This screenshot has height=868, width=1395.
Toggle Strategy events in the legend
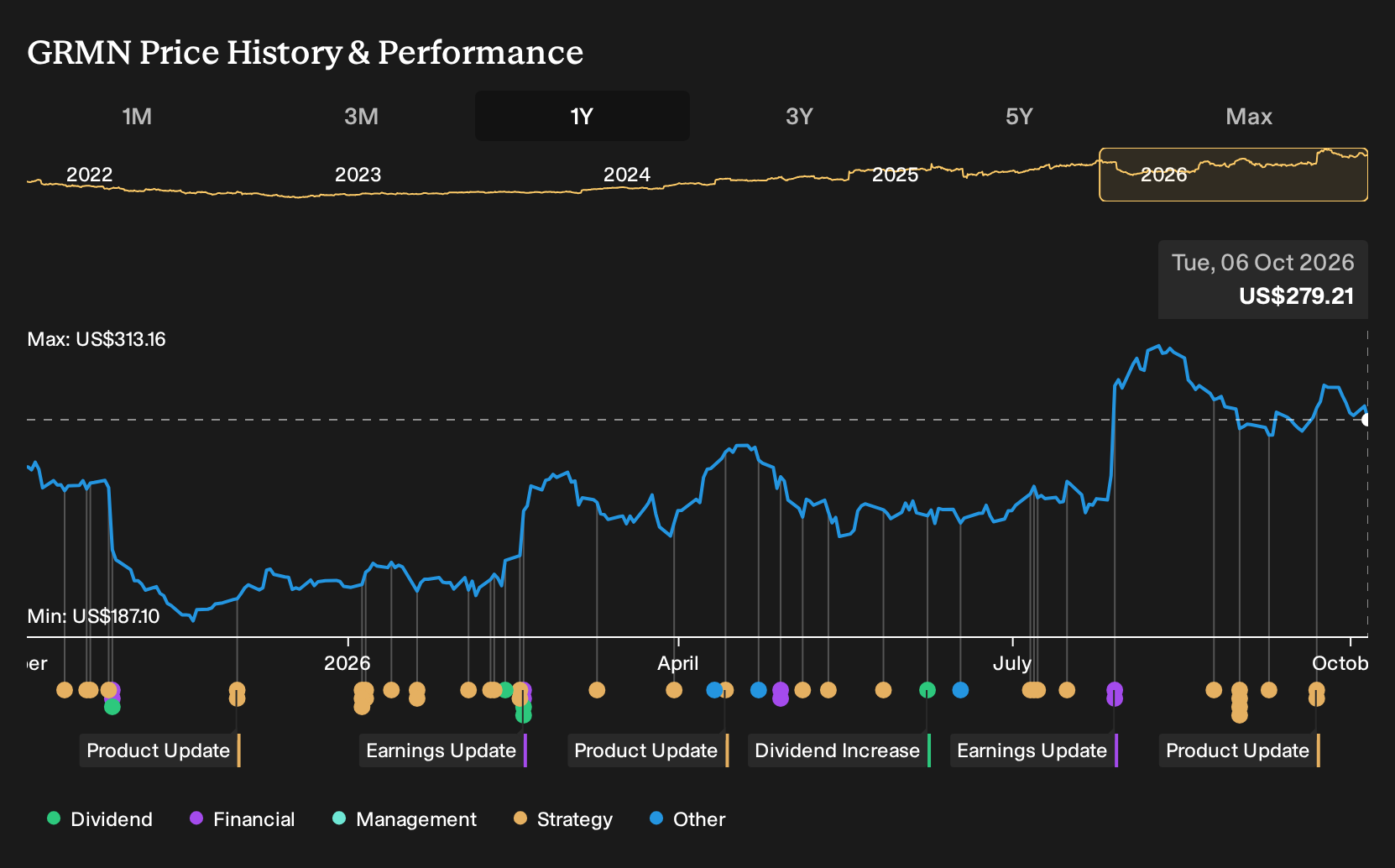(x=563, y=819)
